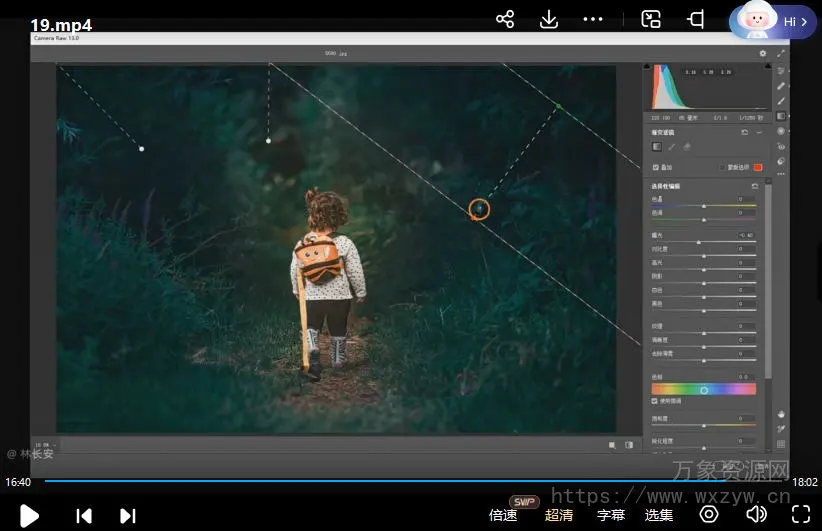Toggle the 叠加 overlay checkbox

click(x=655, y=167)
